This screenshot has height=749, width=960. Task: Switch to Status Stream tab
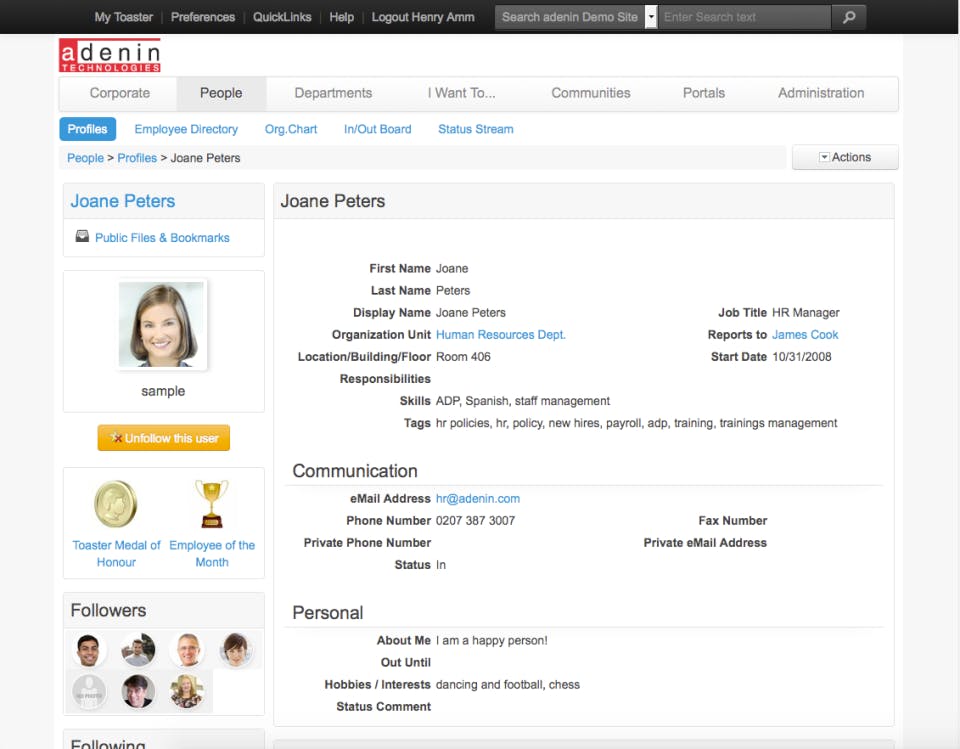(x=476, y=129)
